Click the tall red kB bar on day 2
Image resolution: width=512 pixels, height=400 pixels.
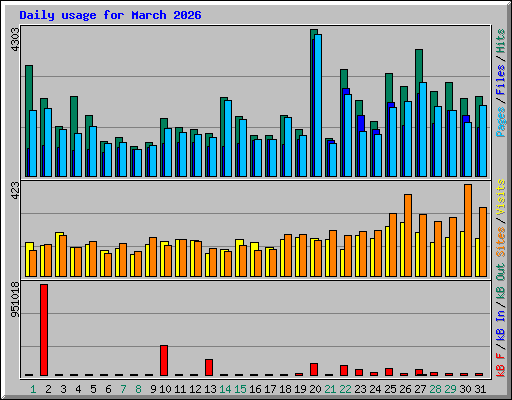click(44, 330)
